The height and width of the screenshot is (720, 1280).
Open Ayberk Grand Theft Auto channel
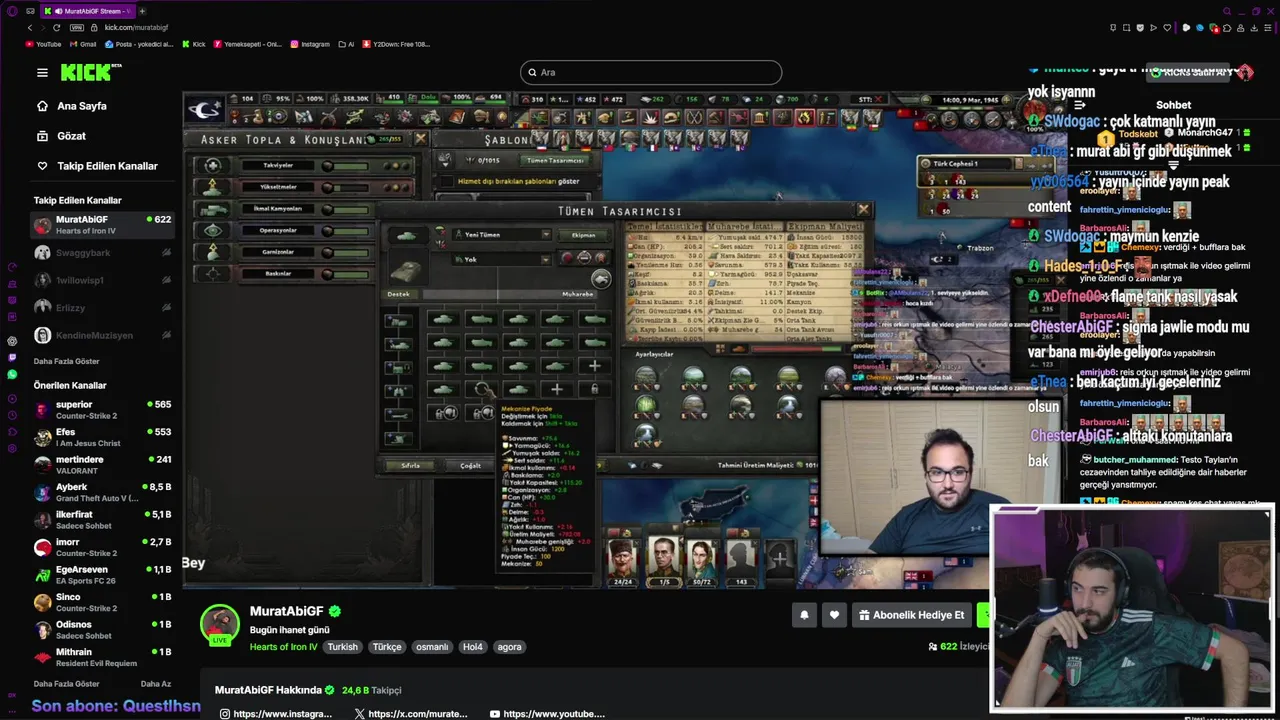point(102,492)
